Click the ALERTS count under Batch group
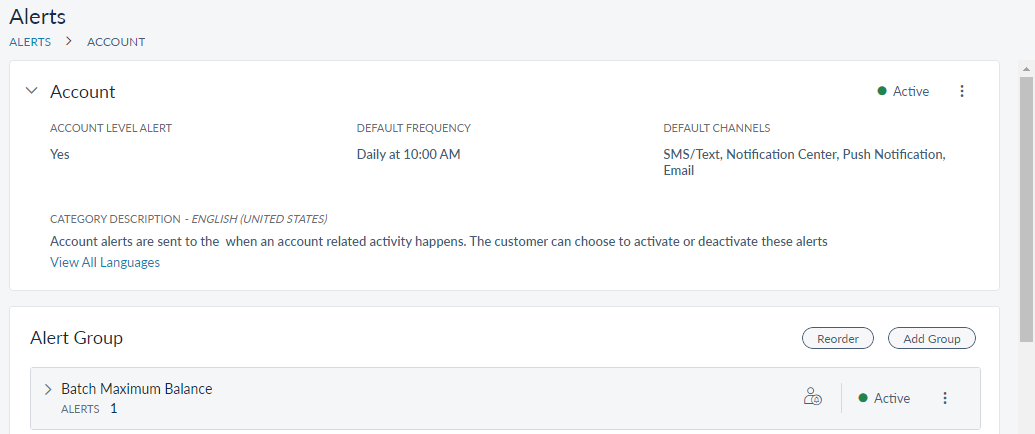Screen dimensions: 1035x434 click(x=113, y=408)
